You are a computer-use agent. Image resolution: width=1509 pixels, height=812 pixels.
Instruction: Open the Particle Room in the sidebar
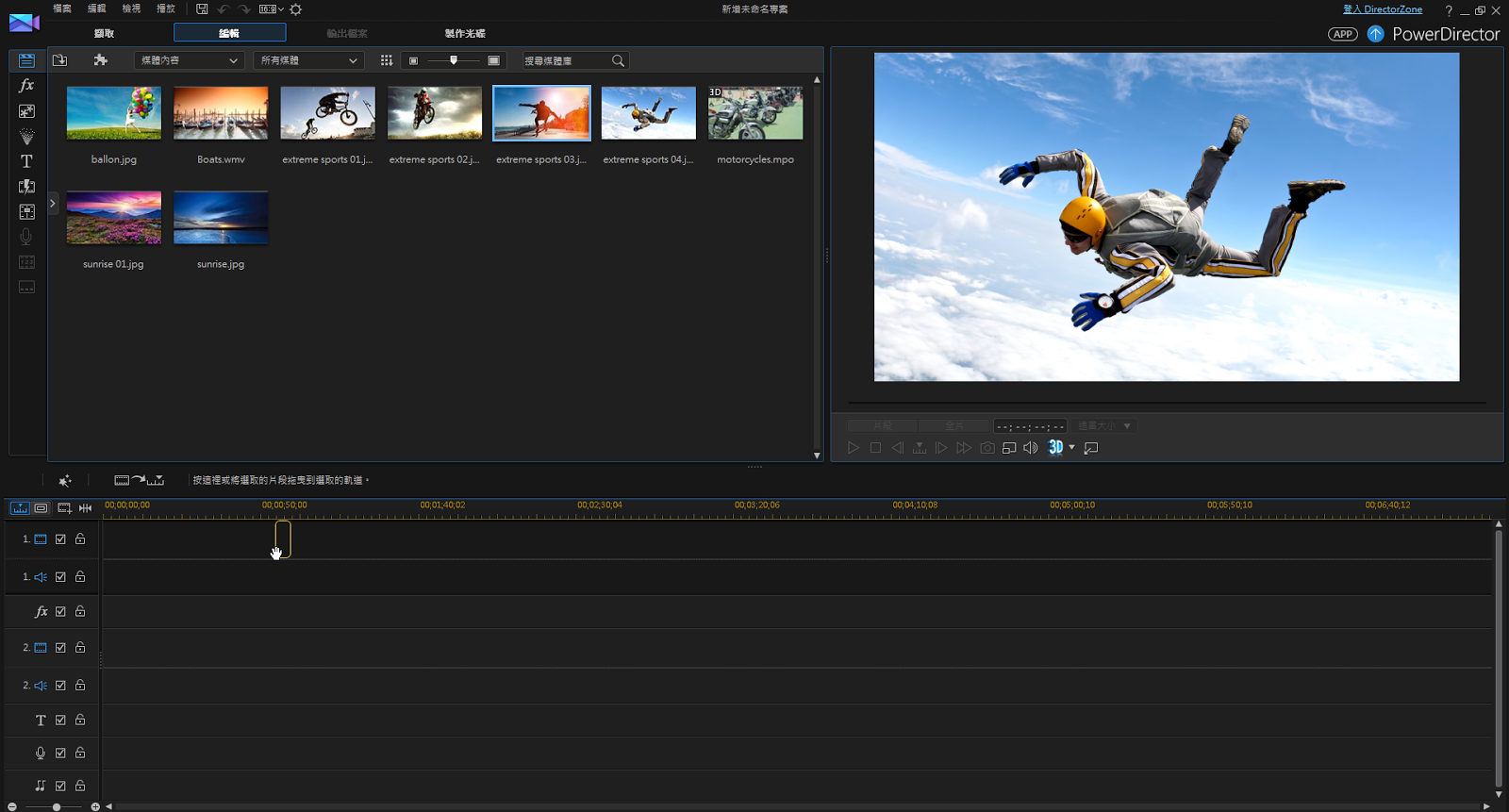26,137
